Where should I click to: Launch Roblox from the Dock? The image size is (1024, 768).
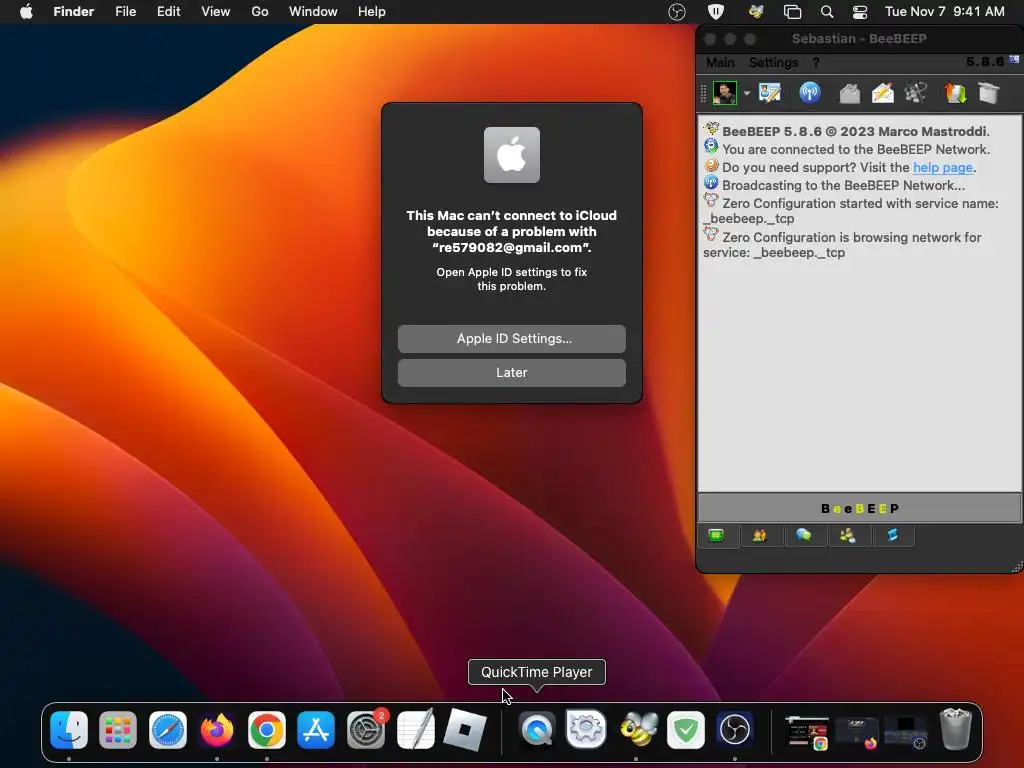pyautogui.click(x=465, y=729)
